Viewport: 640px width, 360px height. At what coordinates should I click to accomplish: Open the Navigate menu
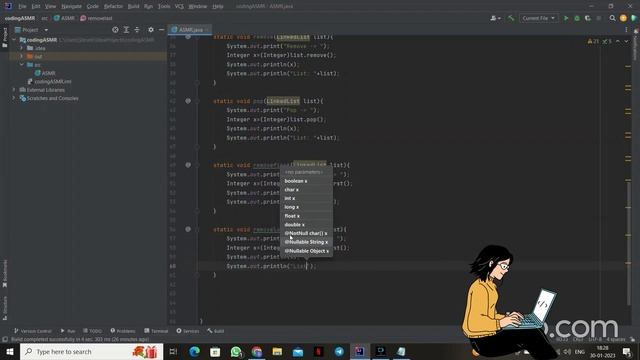pyautogui.click(x=71, y=6)
